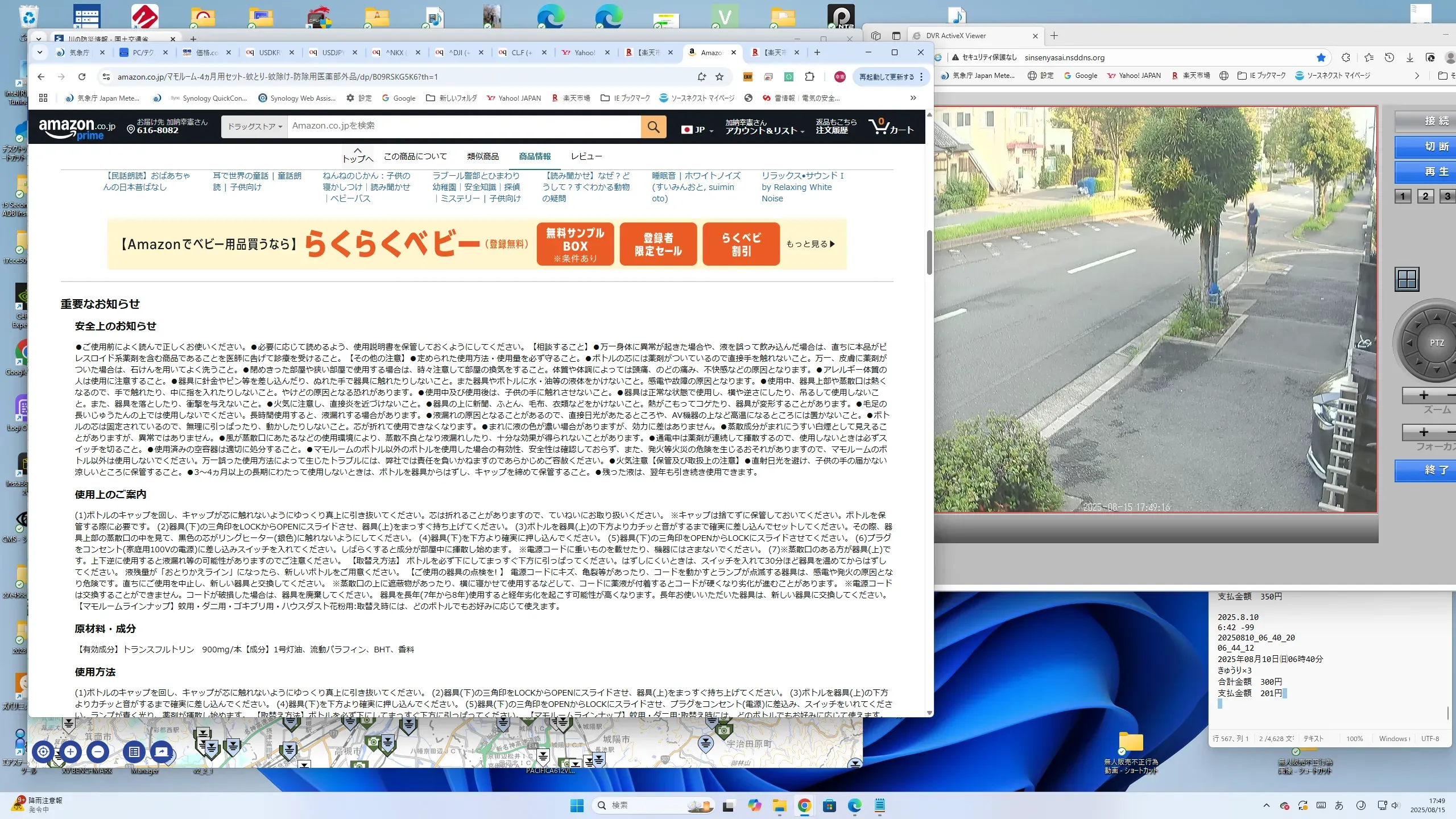
Task: Select camera channel 2 button
Action: point(1425,196)
